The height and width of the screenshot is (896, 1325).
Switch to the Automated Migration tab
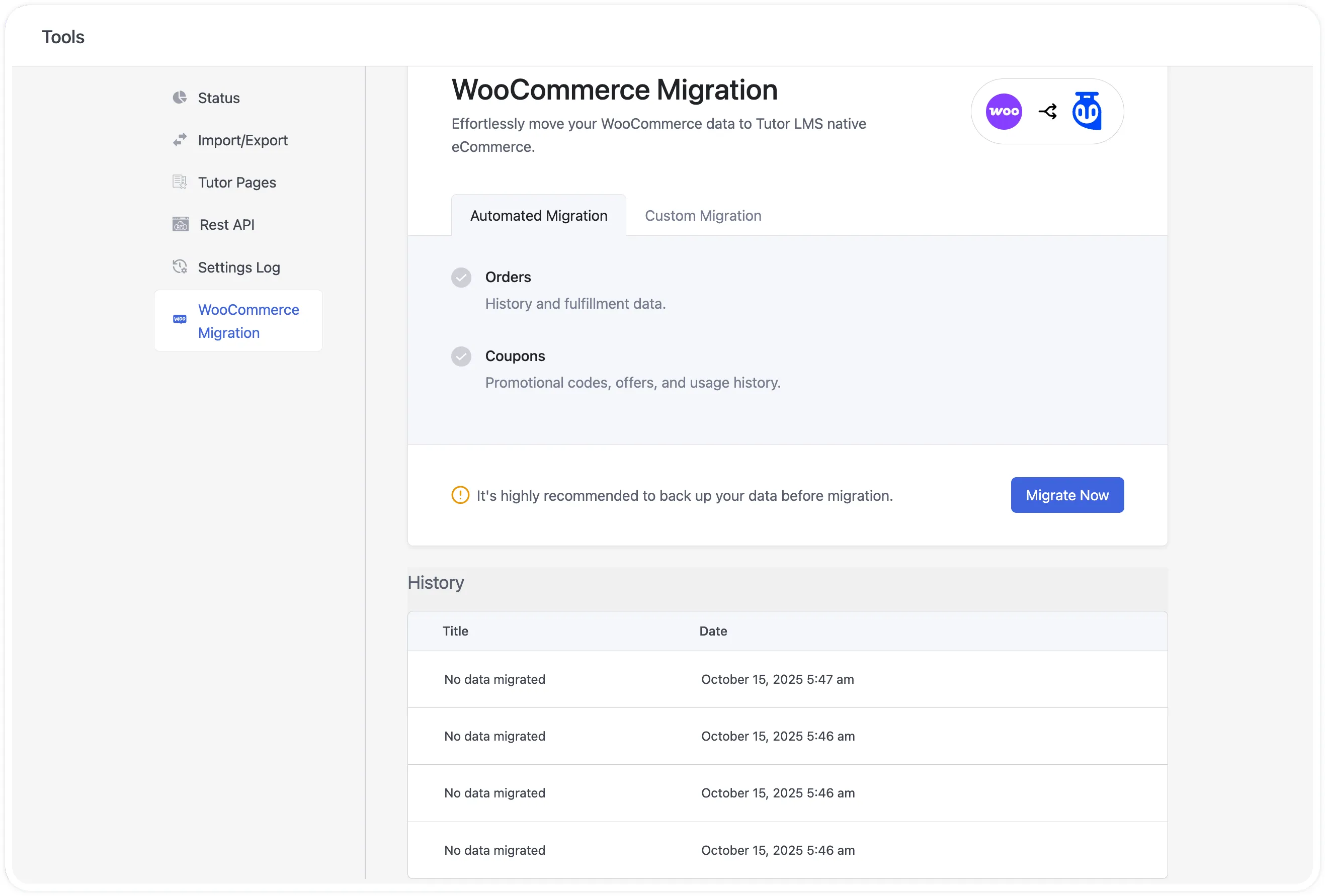tap(539, 215)
